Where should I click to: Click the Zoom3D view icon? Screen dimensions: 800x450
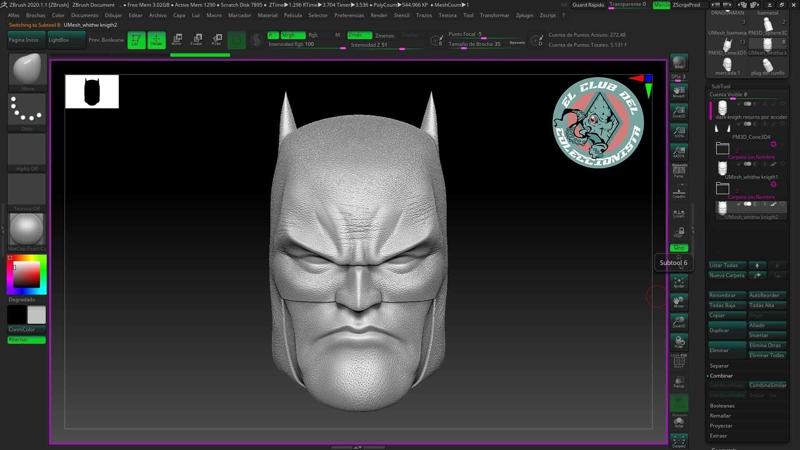pos(679,321)
